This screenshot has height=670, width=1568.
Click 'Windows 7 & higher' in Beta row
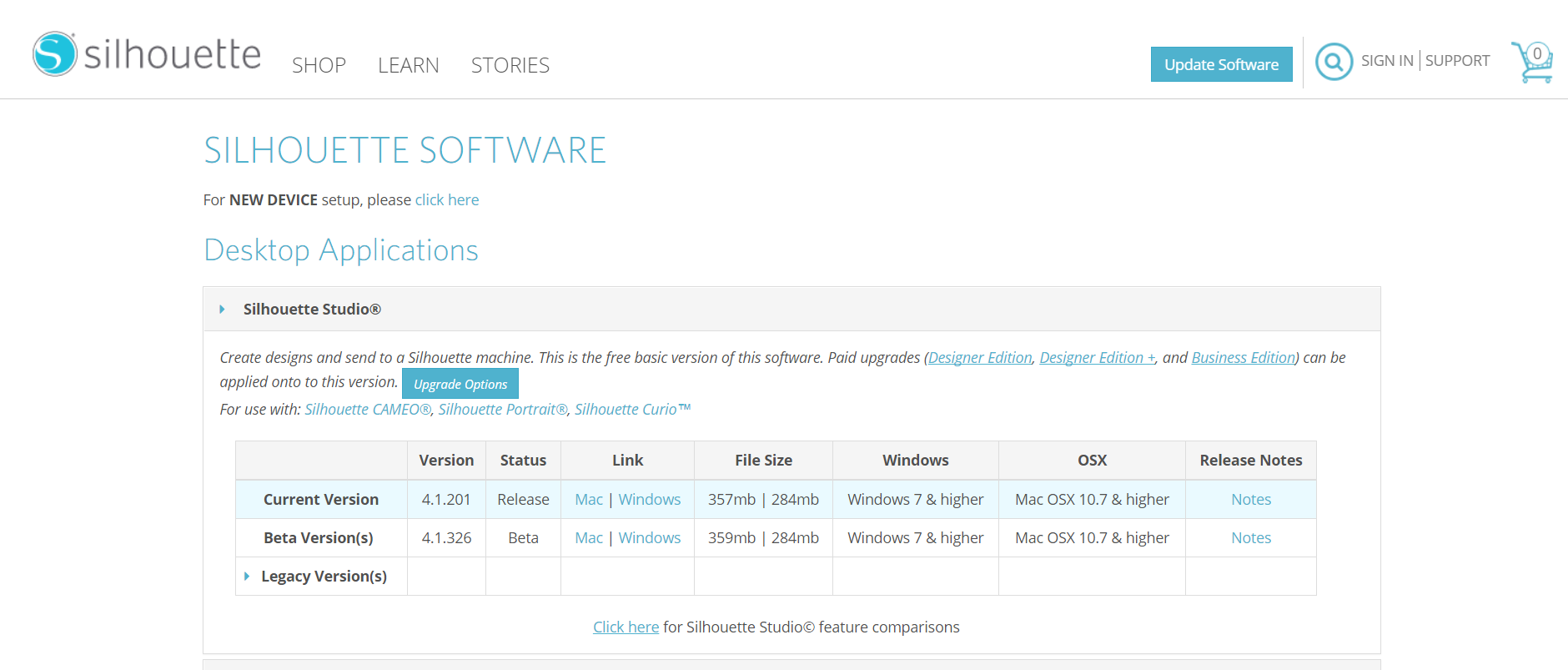pos(916,538)
